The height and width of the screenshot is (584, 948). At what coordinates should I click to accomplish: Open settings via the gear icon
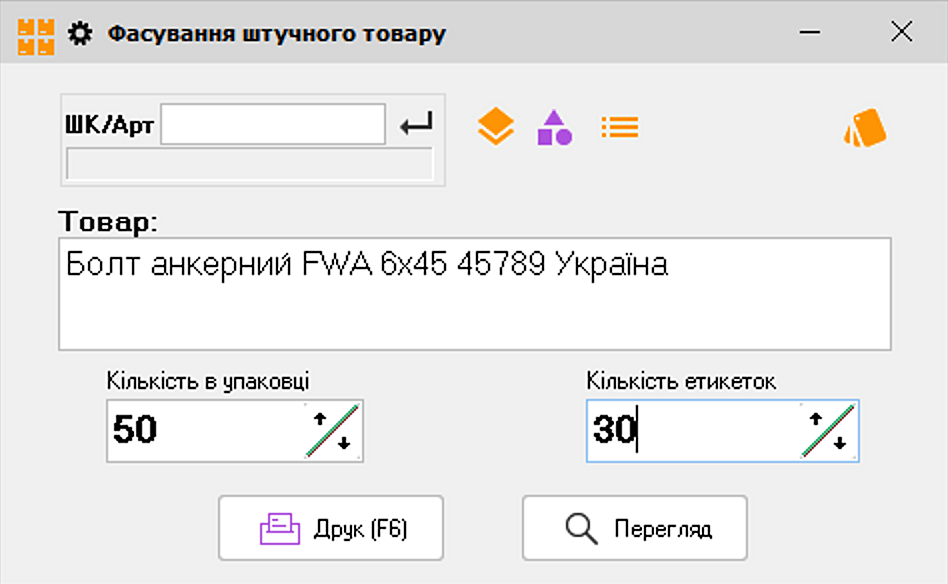coord(79,34)
